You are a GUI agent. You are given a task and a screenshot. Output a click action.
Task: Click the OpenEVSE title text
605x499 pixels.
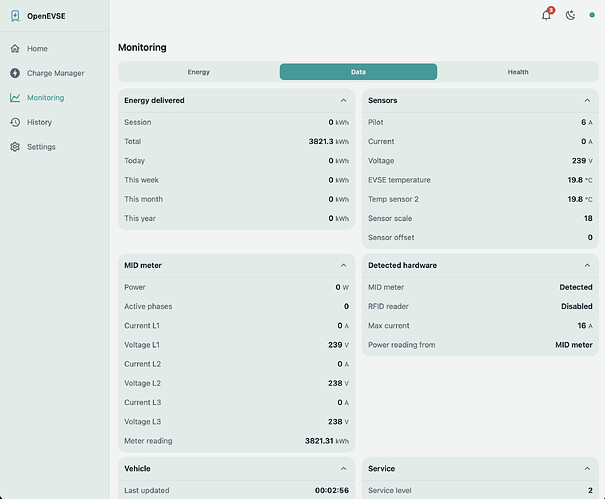[46, 16]
